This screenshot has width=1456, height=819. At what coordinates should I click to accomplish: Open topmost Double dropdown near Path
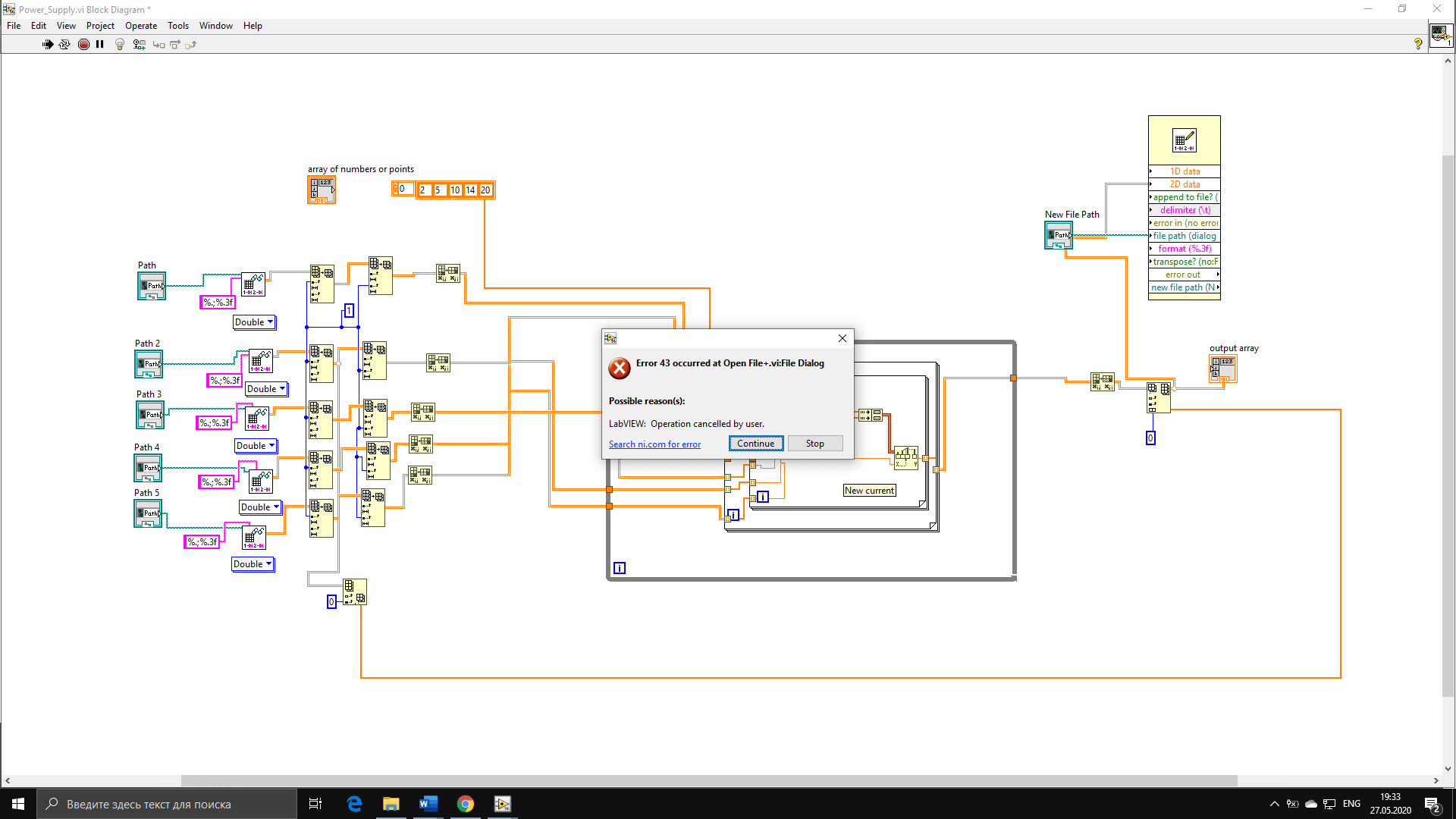tap(254, 322)
